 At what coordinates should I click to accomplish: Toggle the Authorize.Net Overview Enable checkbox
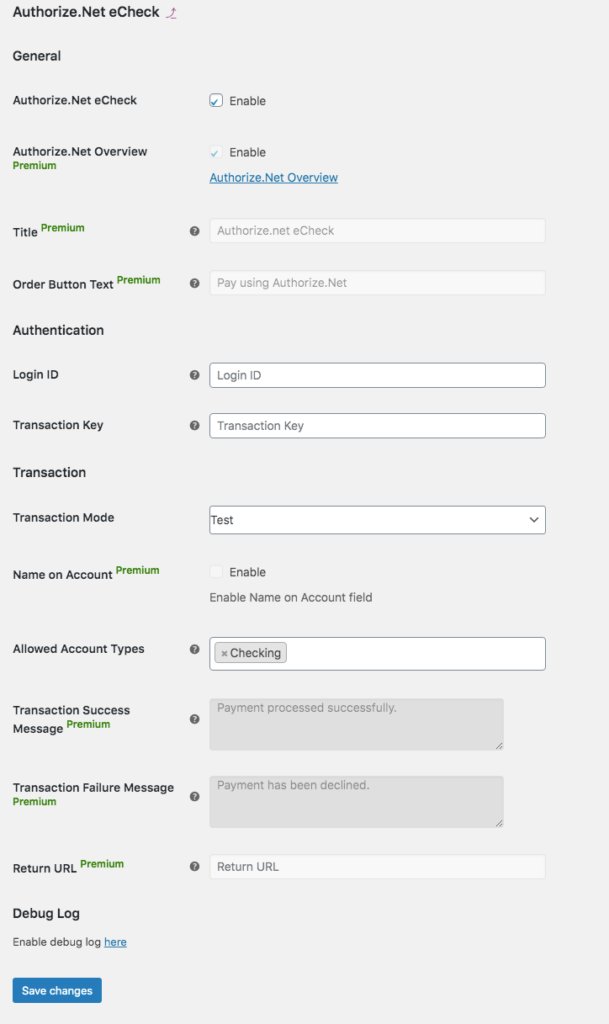(216, 152)
